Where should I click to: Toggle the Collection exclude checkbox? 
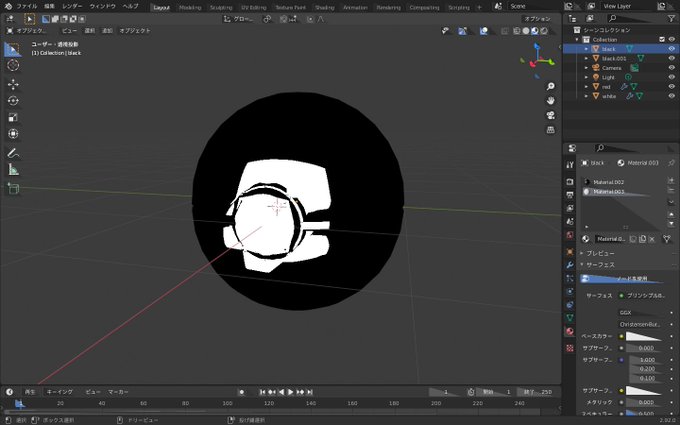[x=662, y=39]
